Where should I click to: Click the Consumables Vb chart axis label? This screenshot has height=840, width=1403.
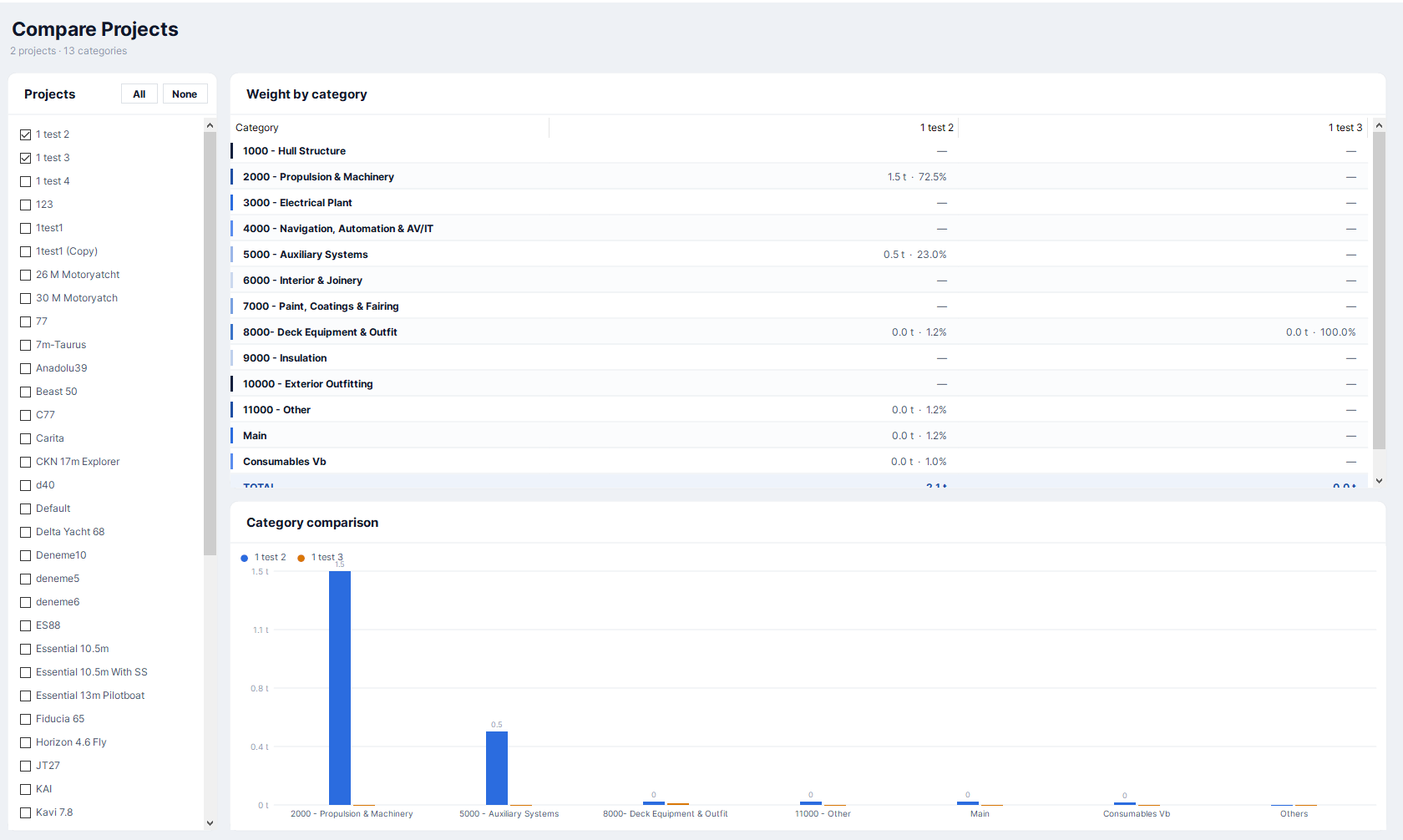tap(1137, 814)
